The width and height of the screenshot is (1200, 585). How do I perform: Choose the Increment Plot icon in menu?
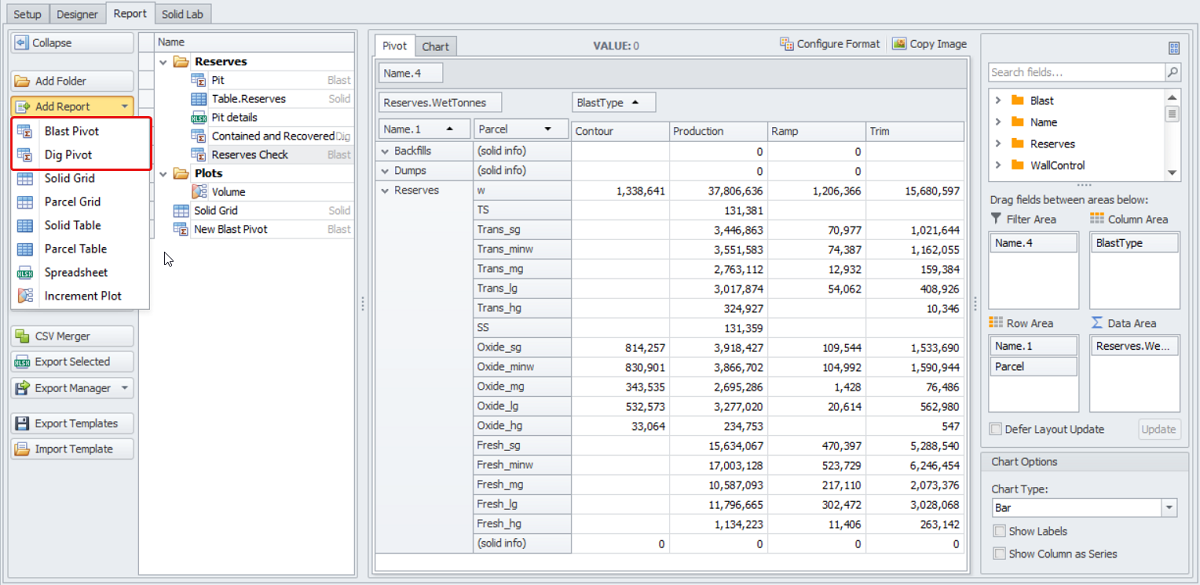point(26,296)
